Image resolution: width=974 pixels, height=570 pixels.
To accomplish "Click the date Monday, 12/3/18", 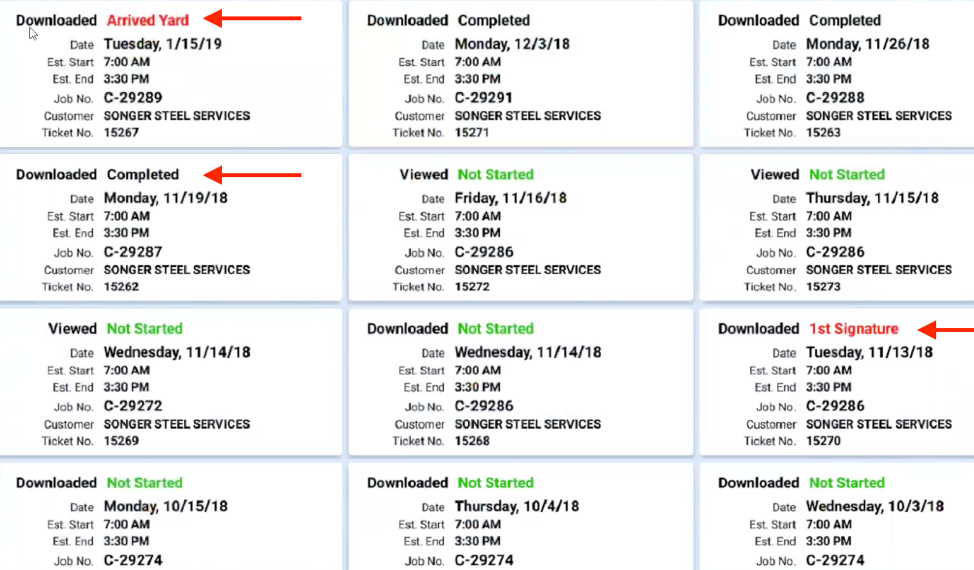I will coord(512,44).
